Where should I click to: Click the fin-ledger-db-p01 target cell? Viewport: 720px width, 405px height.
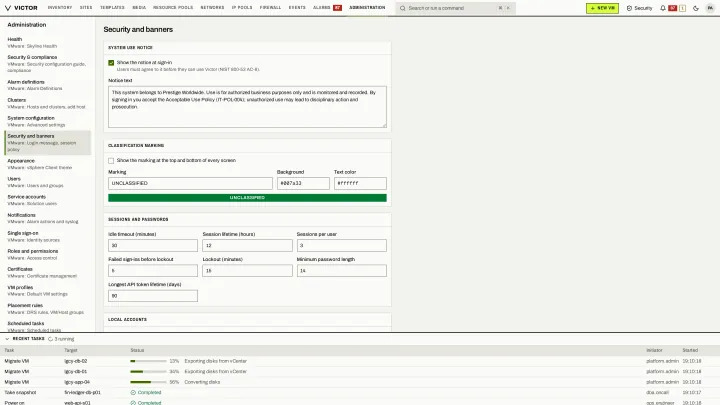pyautogui.click(x=83, y=393)
